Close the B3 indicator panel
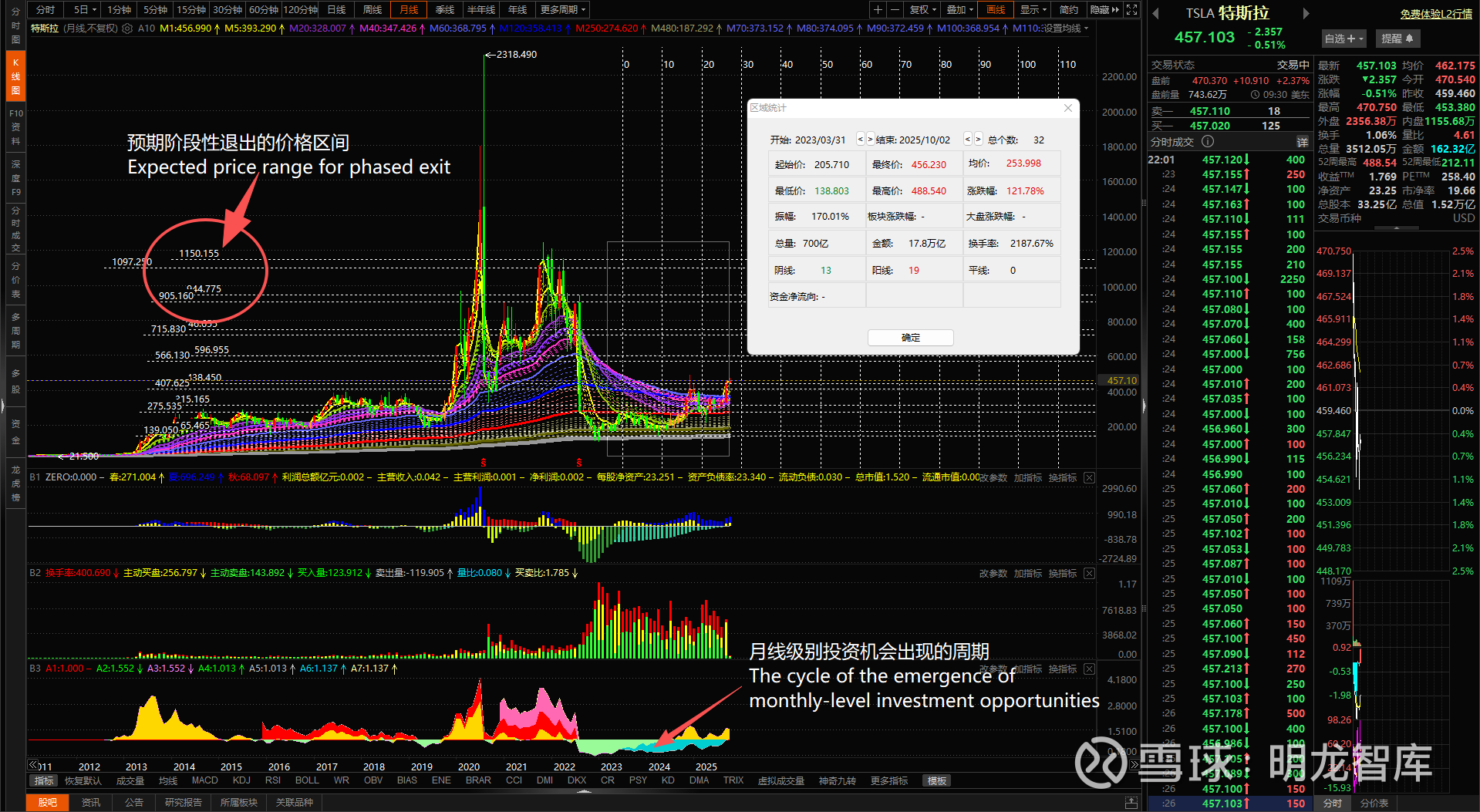 1089,669
